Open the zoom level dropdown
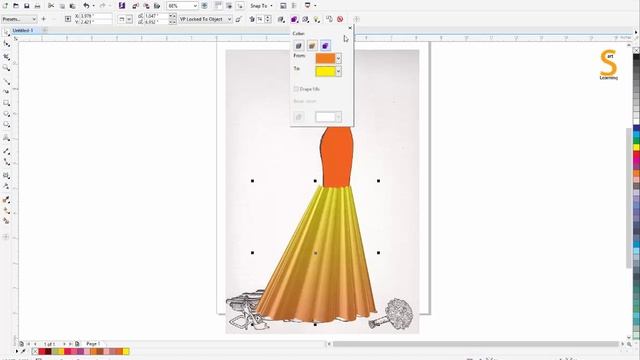 point(195,6)
